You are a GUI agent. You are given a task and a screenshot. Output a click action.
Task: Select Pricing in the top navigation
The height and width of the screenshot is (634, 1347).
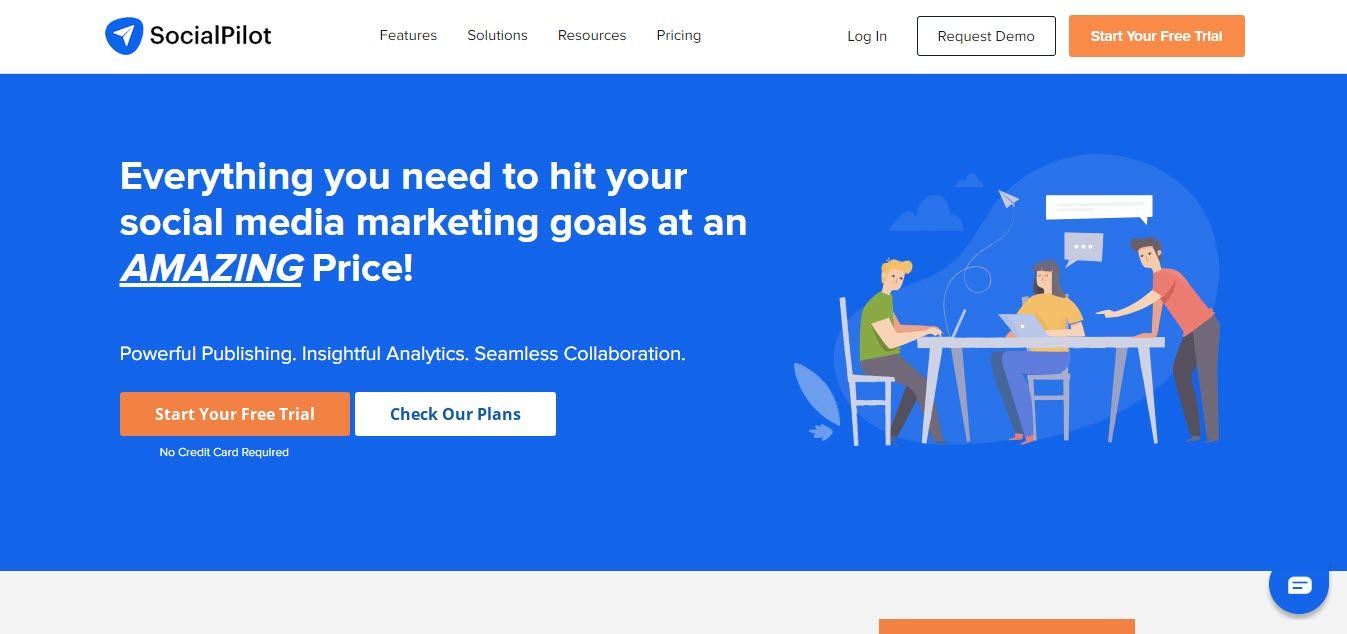tap(678, 35)
